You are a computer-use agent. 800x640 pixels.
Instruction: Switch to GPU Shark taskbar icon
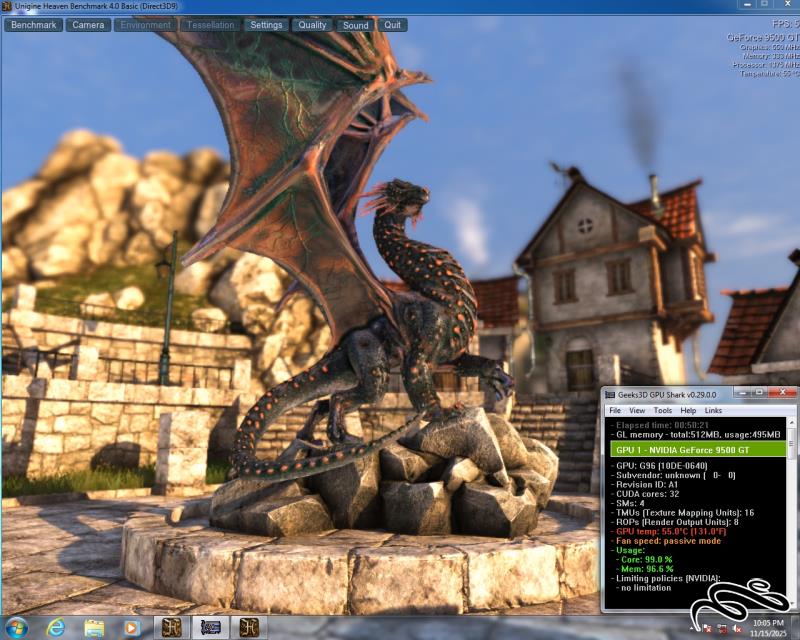211,627
